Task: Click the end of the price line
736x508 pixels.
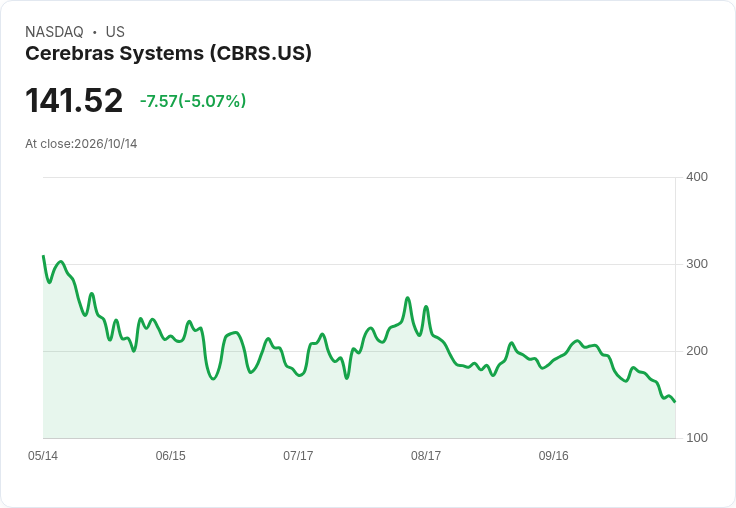Action: pyautogui.click(x=675, y=402)
